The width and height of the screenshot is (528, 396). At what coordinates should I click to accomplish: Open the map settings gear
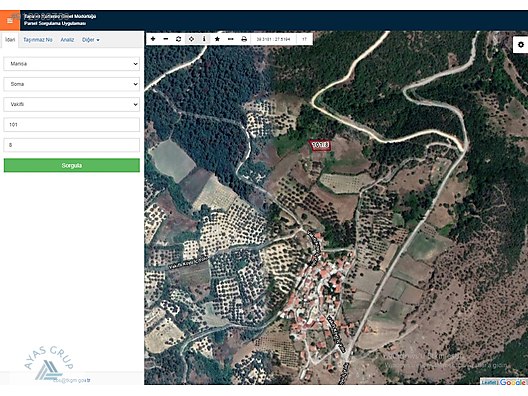[521, 44]
